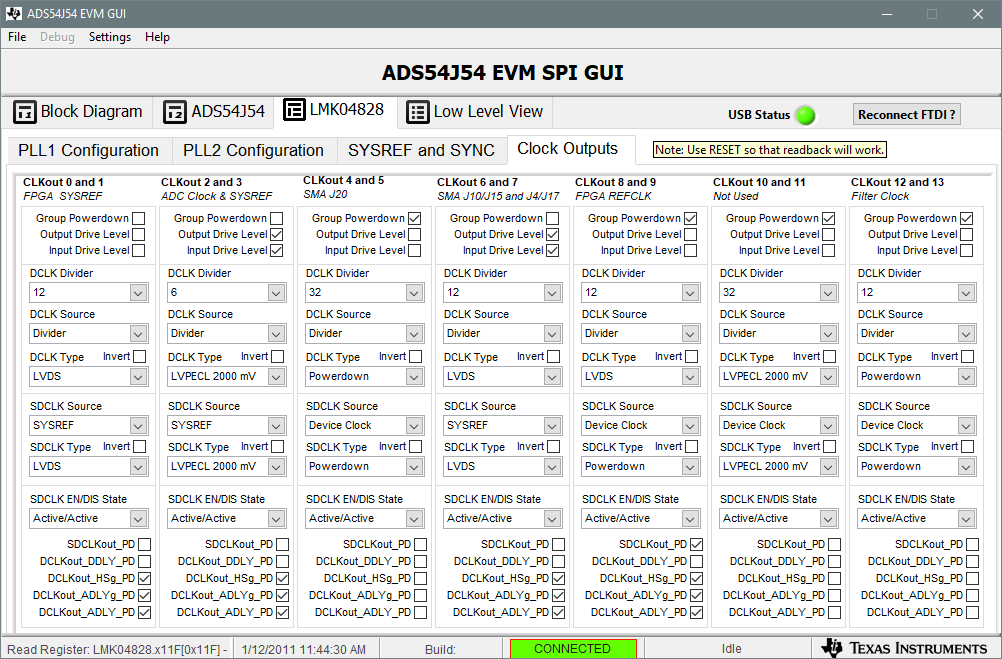The height and width of the screenshot is (659, 1002).
Task: Click the green USB Status indicator
Action: click(806, 115)
